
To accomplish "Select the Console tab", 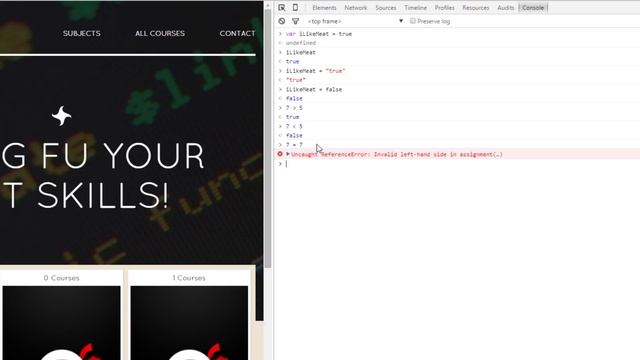I will point(533,8).
